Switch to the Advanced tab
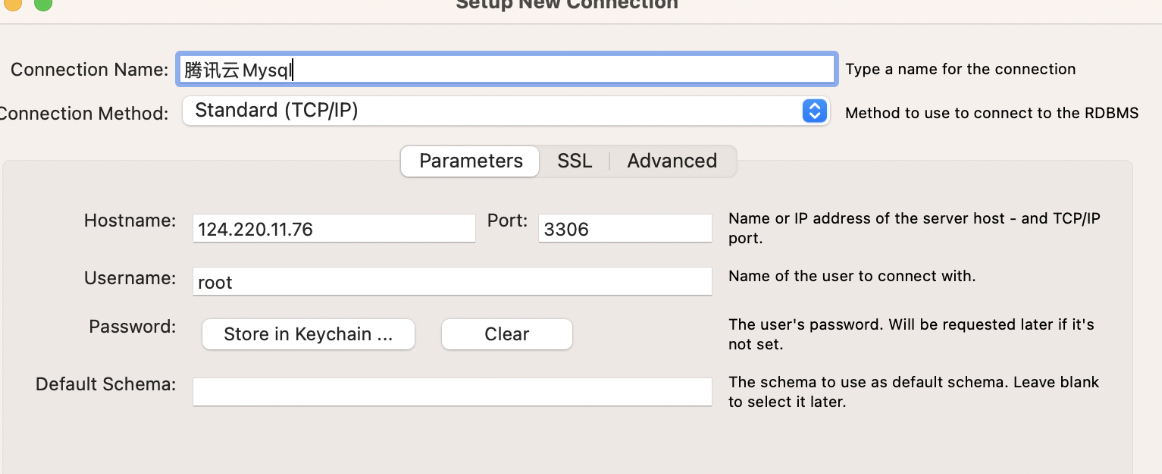 coord(672,161)
